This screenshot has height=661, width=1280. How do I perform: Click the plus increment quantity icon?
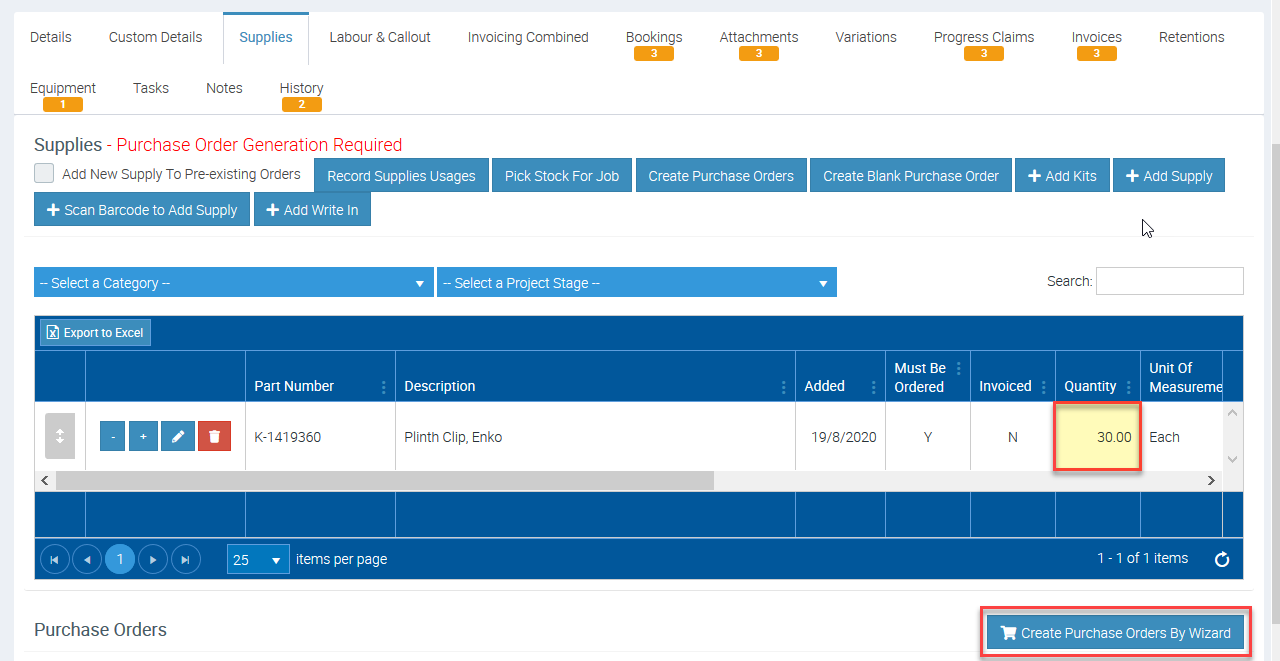(143, 436)
